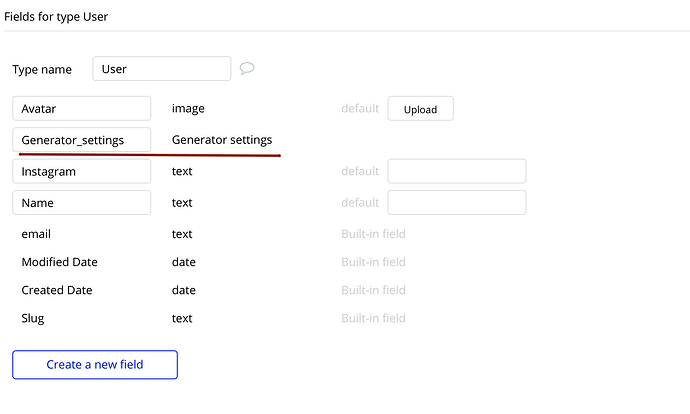Click the text type label beside Instagram
690x414 pixels.
[x=182, y=172]
